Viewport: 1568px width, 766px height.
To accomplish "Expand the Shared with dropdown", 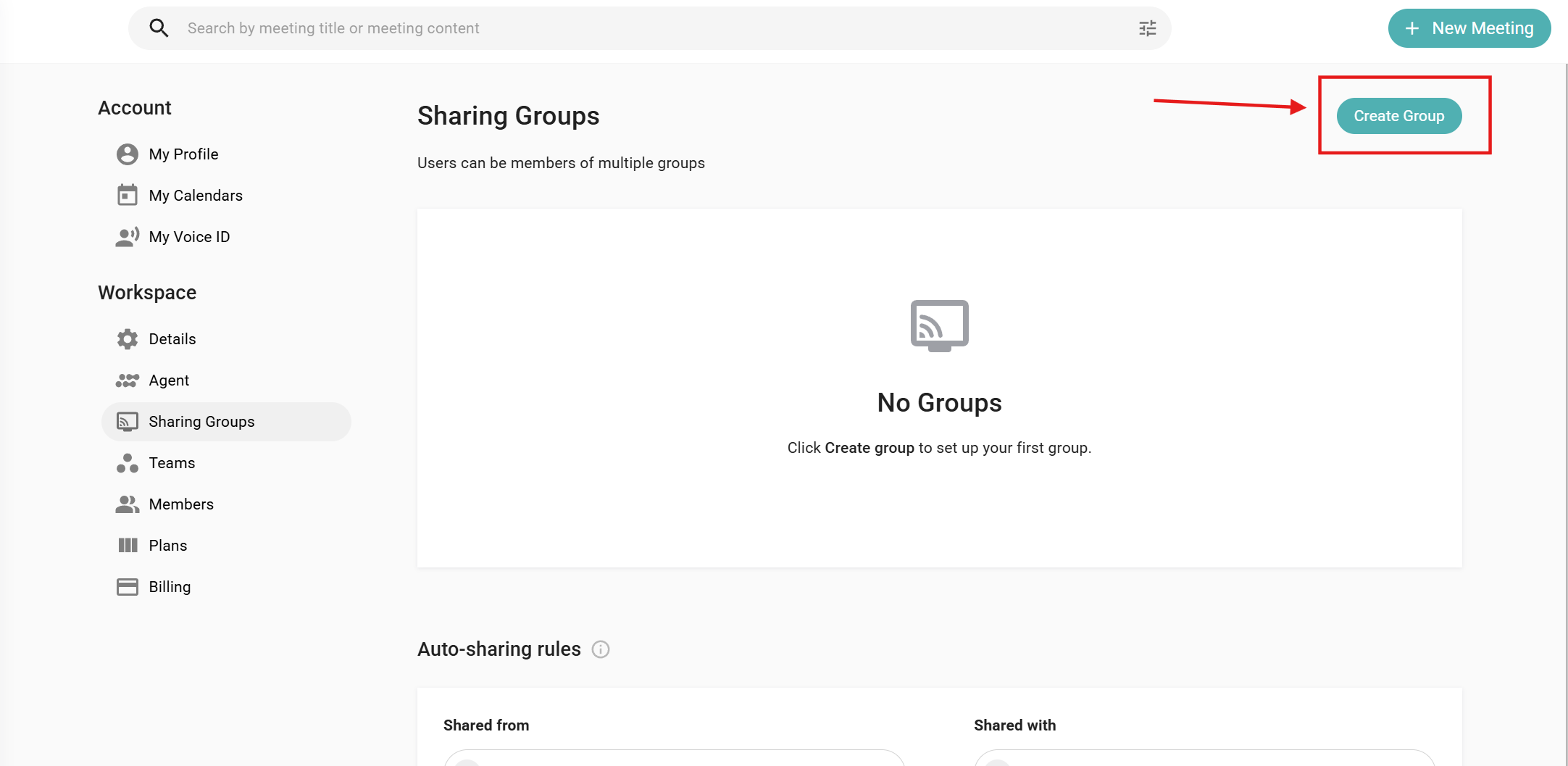I will click(x=1204, y=759).
